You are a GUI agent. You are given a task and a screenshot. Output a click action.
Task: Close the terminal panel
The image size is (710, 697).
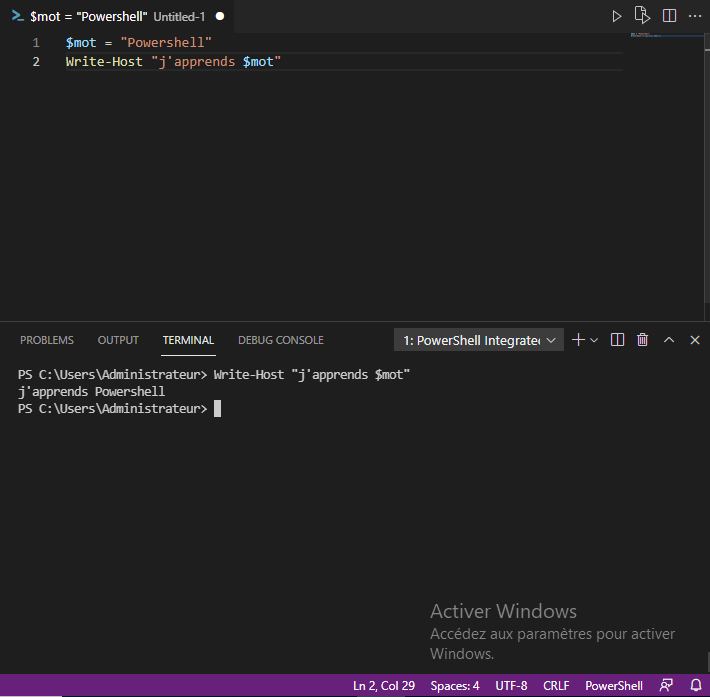[x=695, y=340]
